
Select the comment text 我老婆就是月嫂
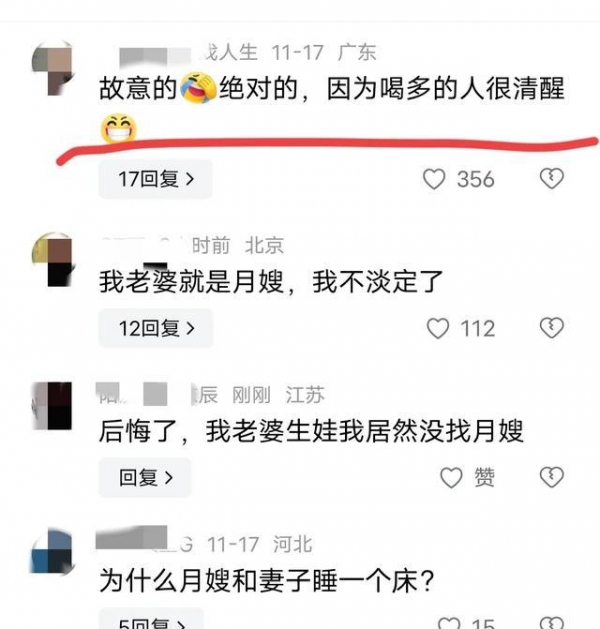[192, 282]
